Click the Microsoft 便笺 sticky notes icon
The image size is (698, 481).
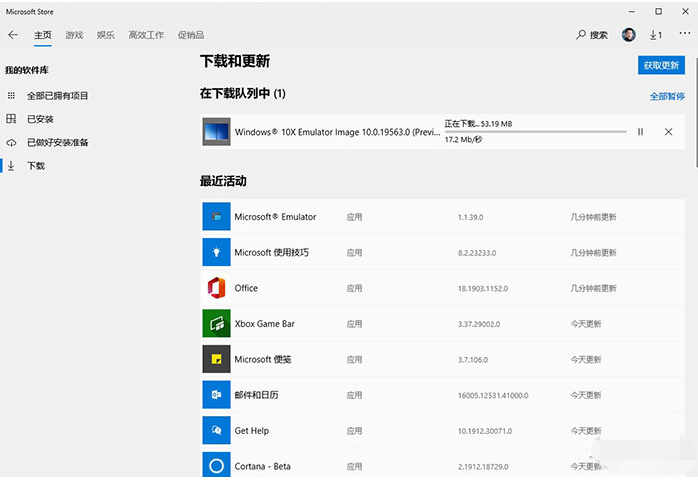tap(216, 359)
